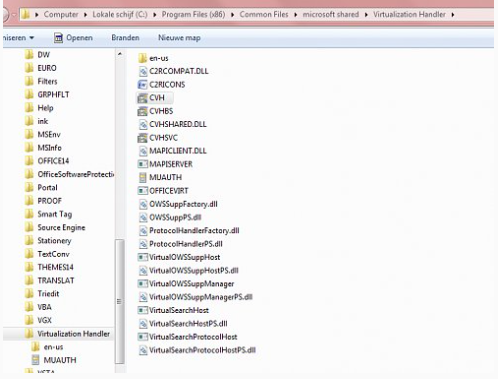Select the MAPISERVER executable icon

point(143,164)
